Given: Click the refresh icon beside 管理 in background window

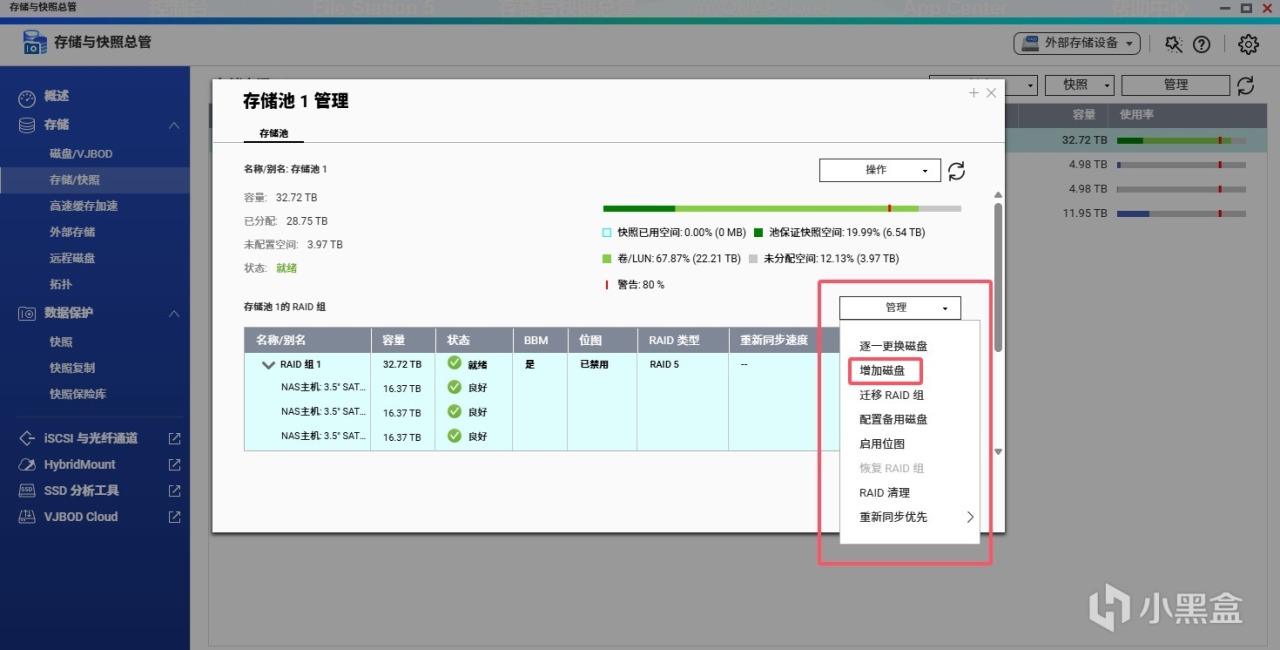Looking at the screenshot, I should tap(1245, 85).
